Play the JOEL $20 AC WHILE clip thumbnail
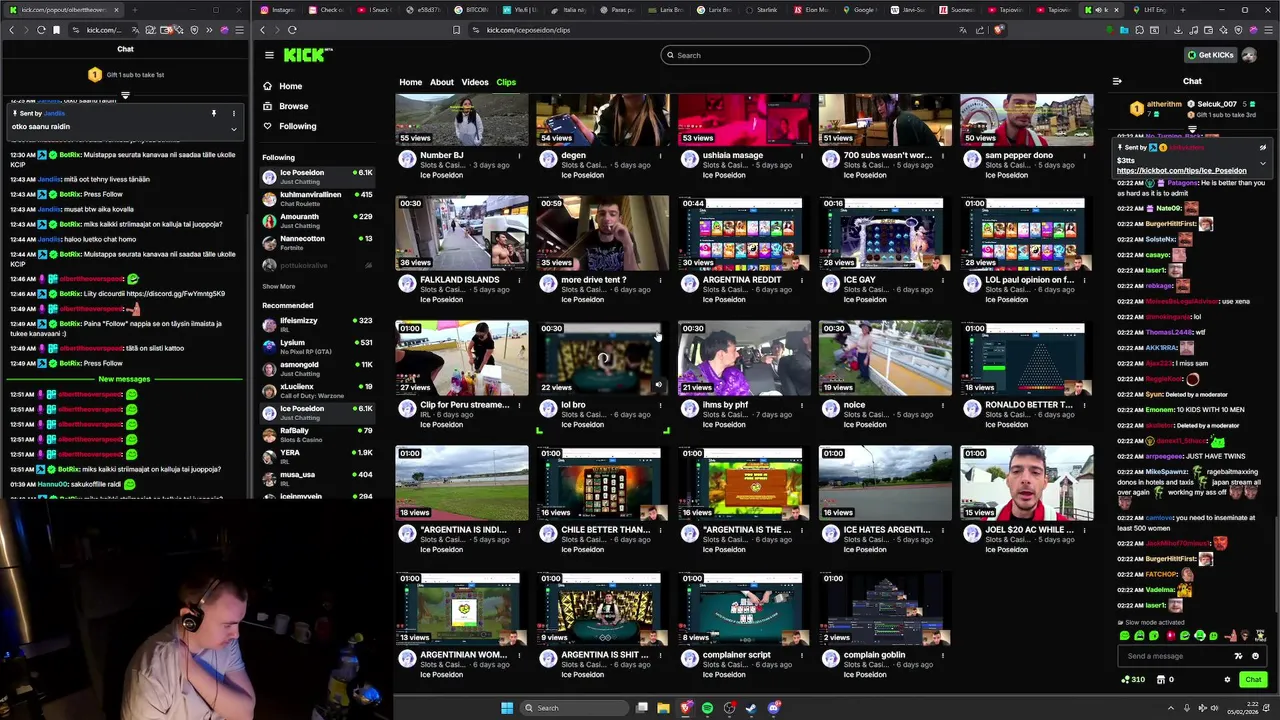The image size is (1280, 720). point(1026,483)
